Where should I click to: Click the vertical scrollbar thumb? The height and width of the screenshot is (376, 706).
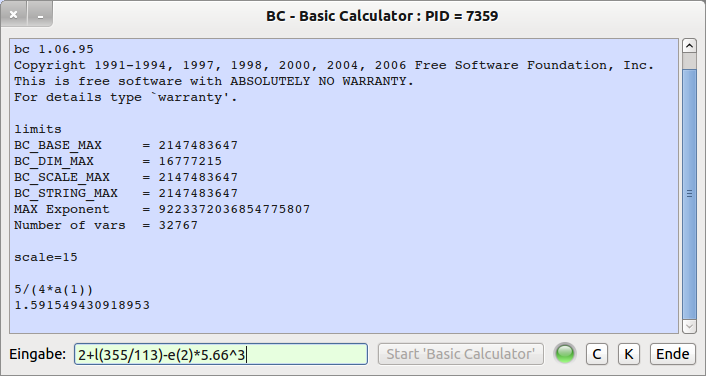pyautogui.click(x=689, y=194)
